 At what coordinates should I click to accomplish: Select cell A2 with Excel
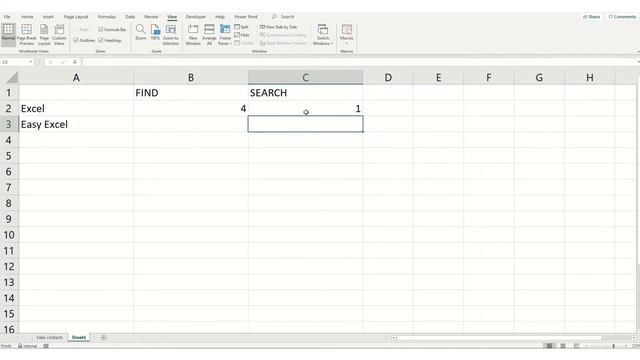(76, 109)
